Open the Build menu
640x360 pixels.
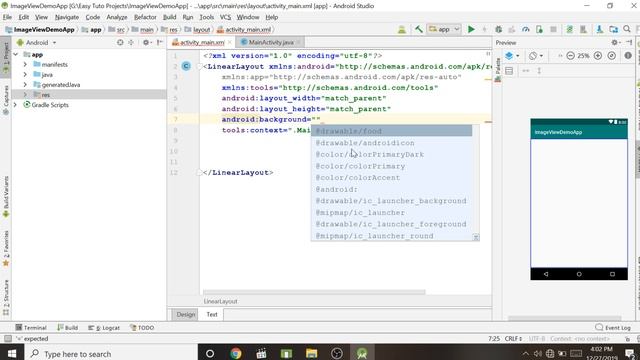tap(169, 17)
